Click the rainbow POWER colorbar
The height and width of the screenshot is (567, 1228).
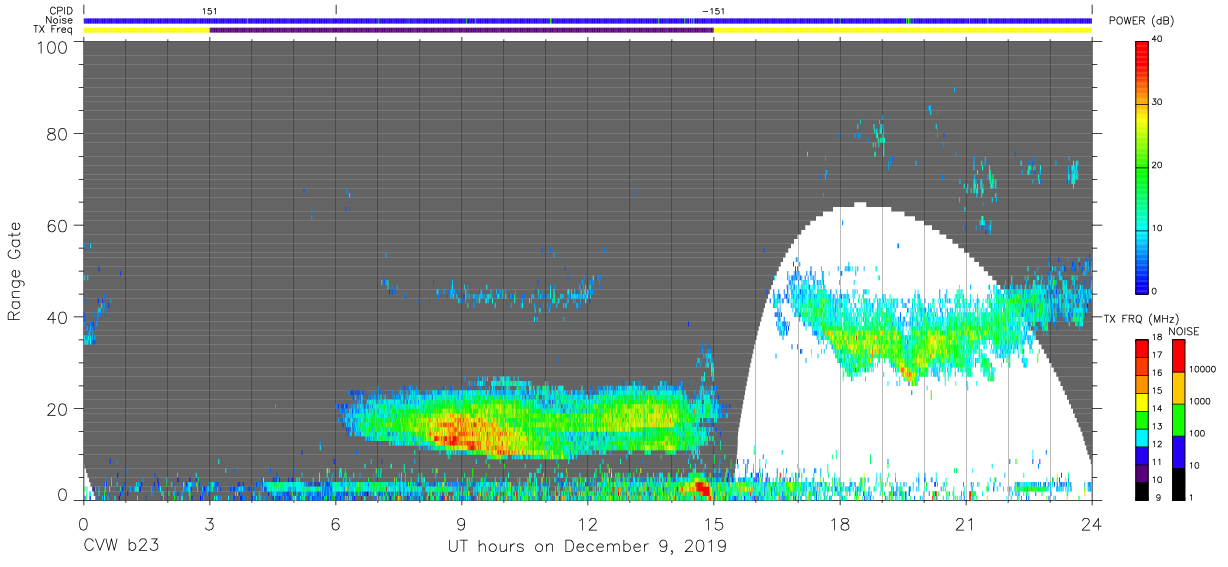pos(1142,166)
